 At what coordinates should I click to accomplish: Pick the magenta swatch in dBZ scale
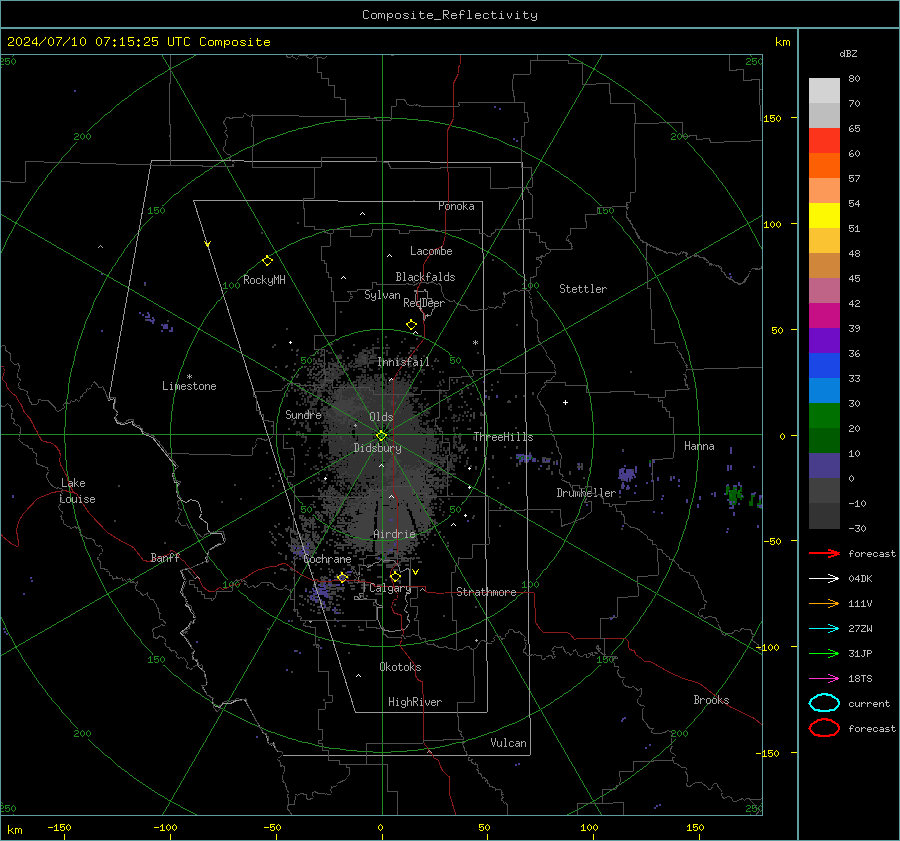click(824, 316)
